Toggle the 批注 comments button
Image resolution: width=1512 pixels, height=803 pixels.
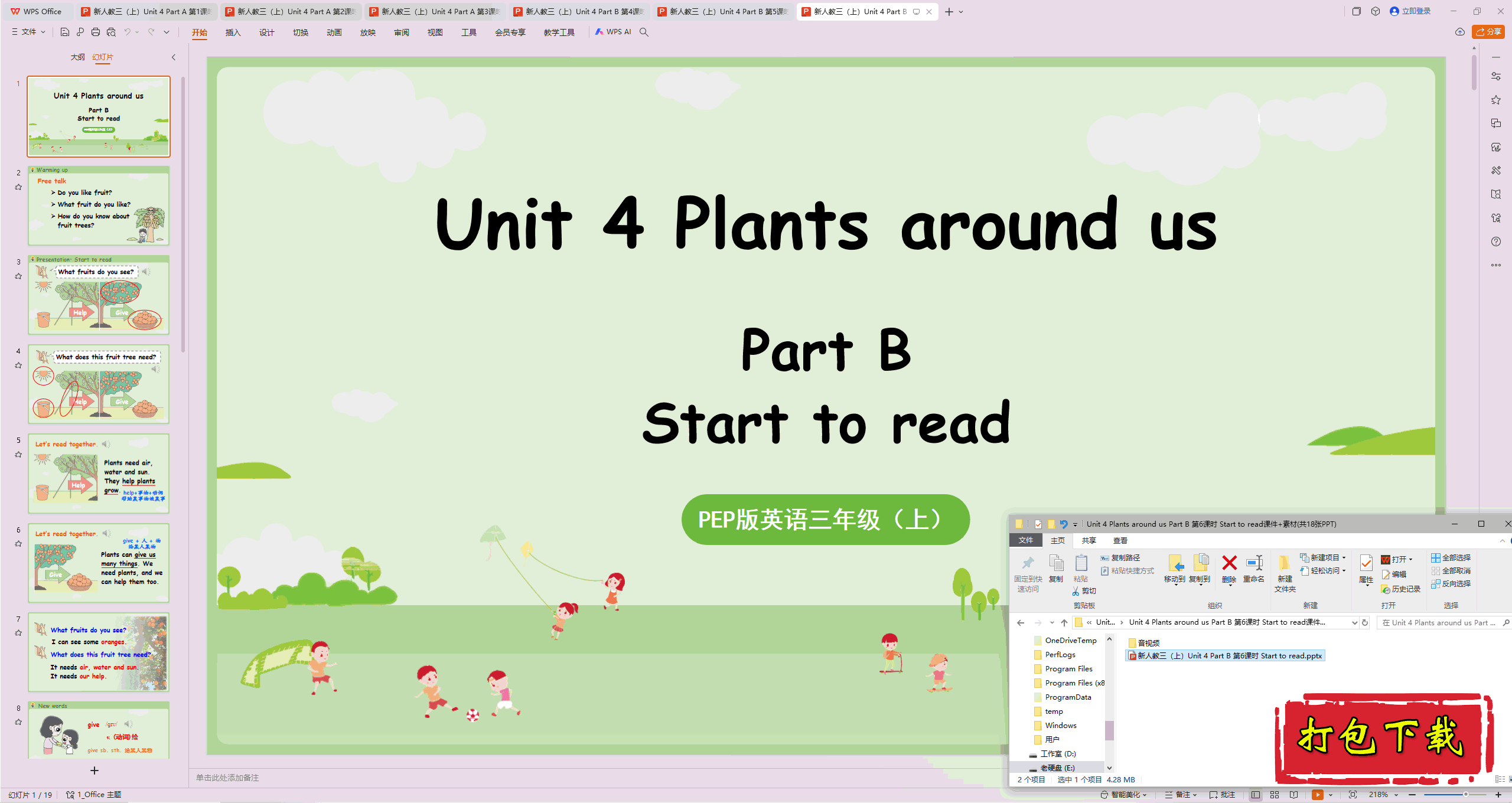click(x=1222, y=795)
